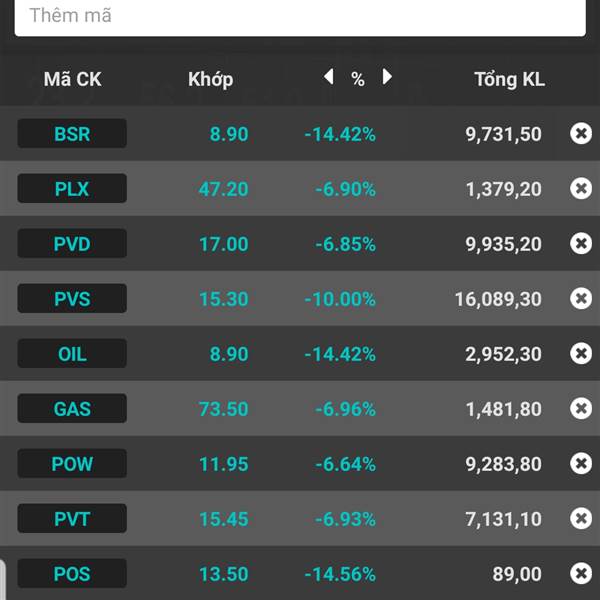Image resolution: width=600 pixels, height=600 pixels.
Task: Delete POW row with X icon
Action: 581,463
